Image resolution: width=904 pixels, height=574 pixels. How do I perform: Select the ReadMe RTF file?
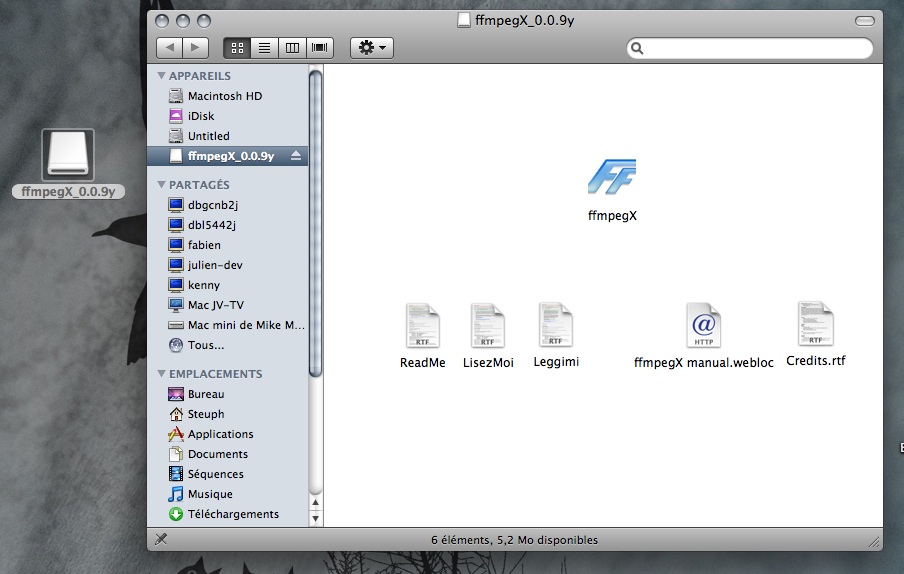[x=422, y=325]
